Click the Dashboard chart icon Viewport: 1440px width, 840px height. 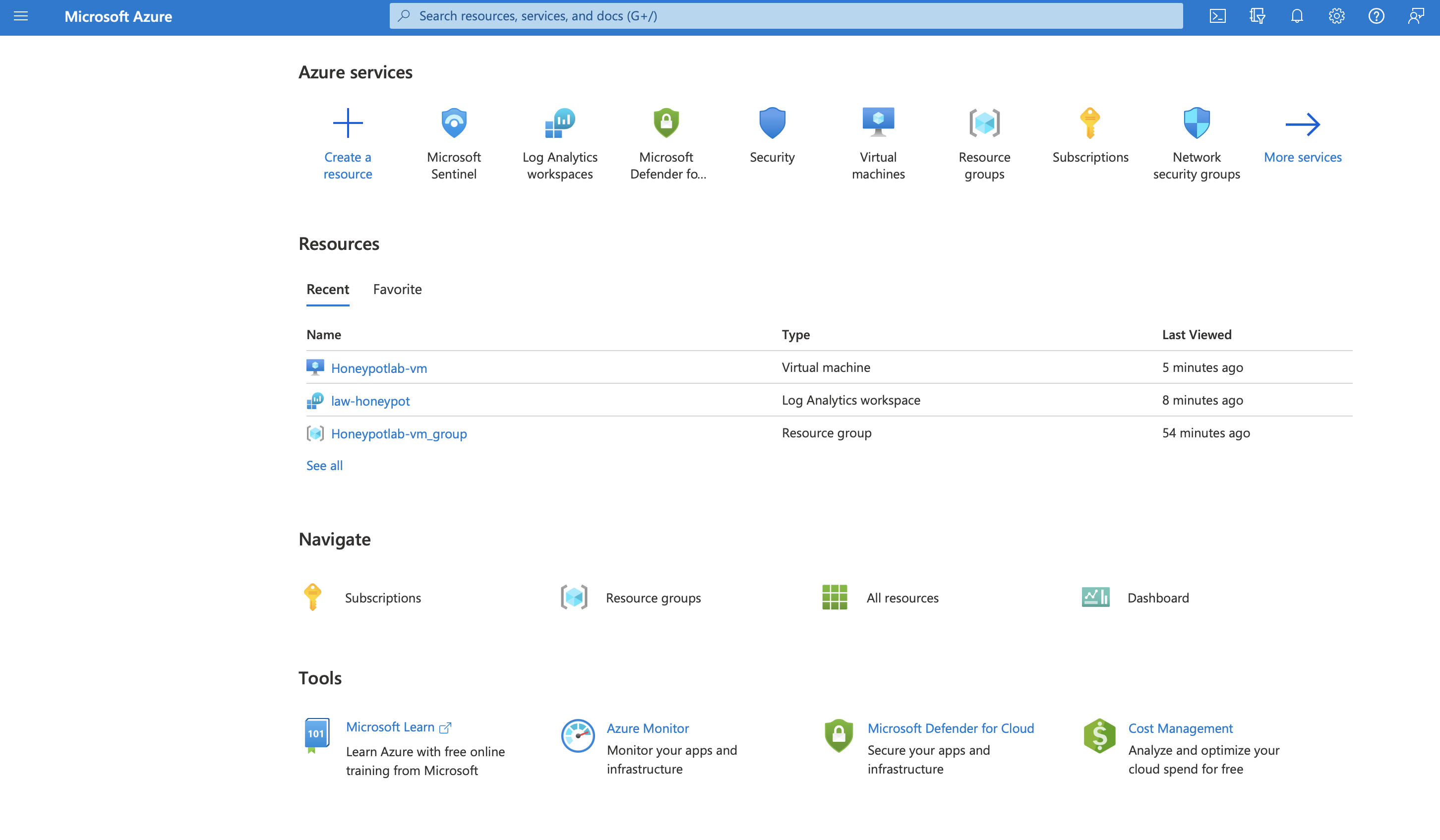1095,597
